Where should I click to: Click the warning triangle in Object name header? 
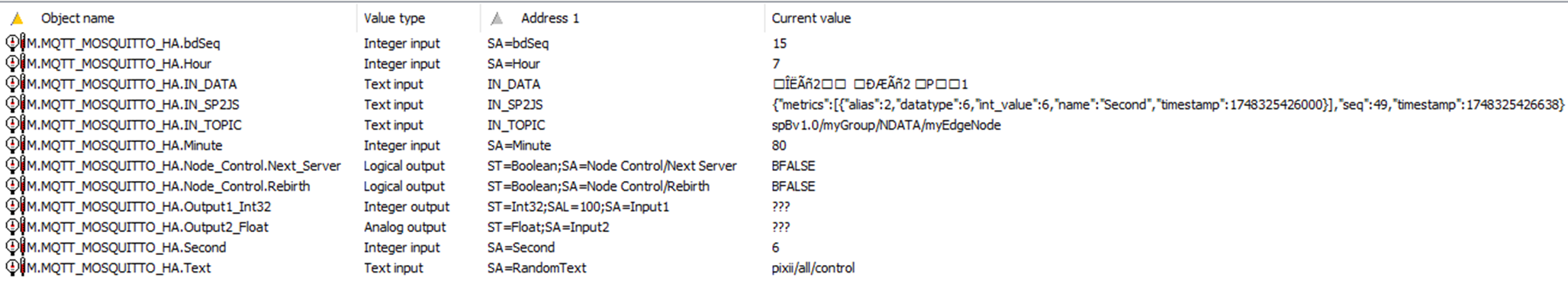[x=17, y=18]
